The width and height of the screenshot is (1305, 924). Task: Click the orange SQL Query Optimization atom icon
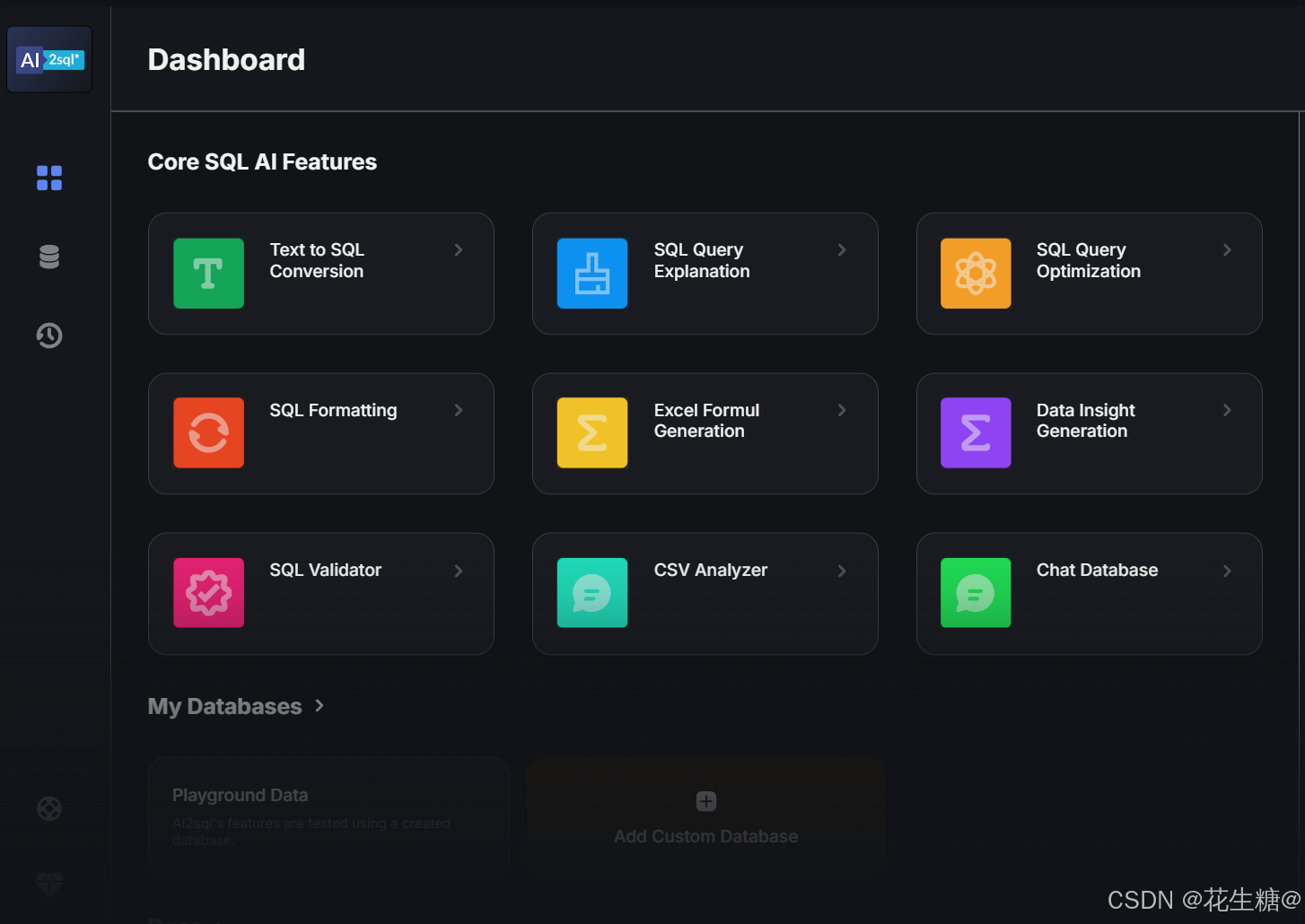coord(976,274)
